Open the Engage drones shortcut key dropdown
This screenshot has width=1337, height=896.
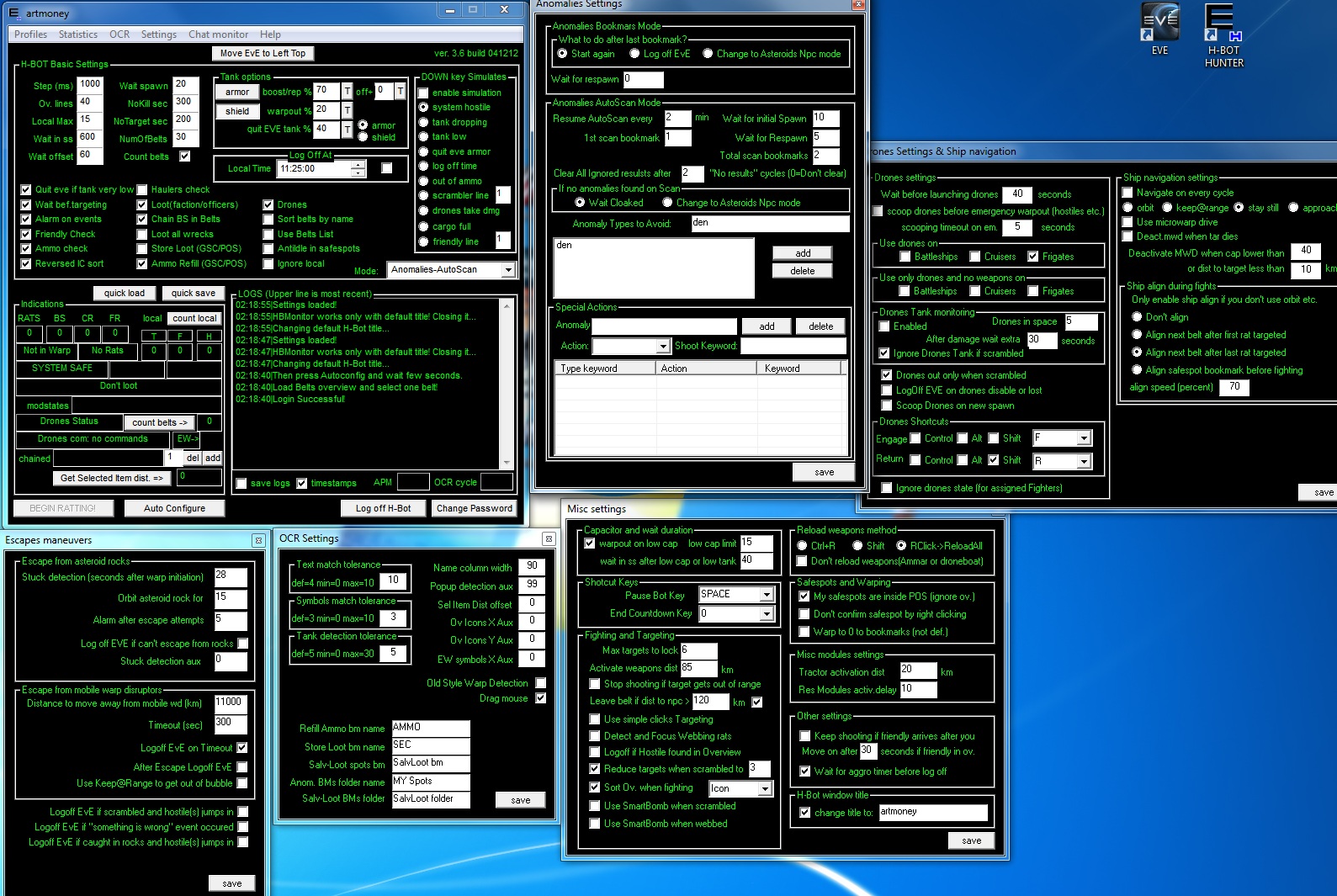[x=1084, y=438]
